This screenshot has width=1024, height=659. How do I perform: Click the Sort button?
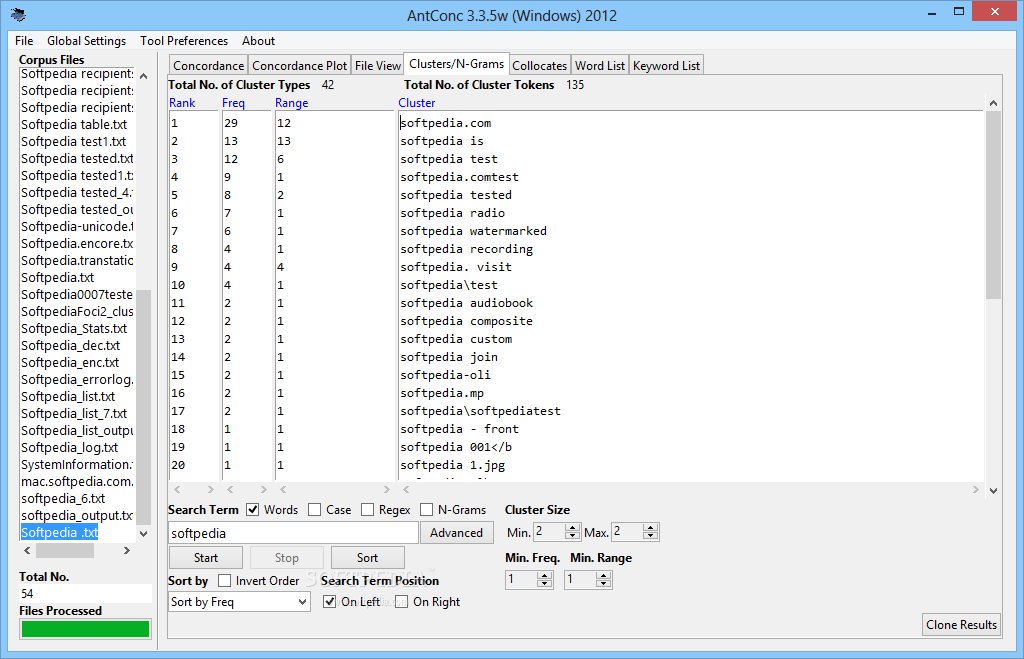367,558
